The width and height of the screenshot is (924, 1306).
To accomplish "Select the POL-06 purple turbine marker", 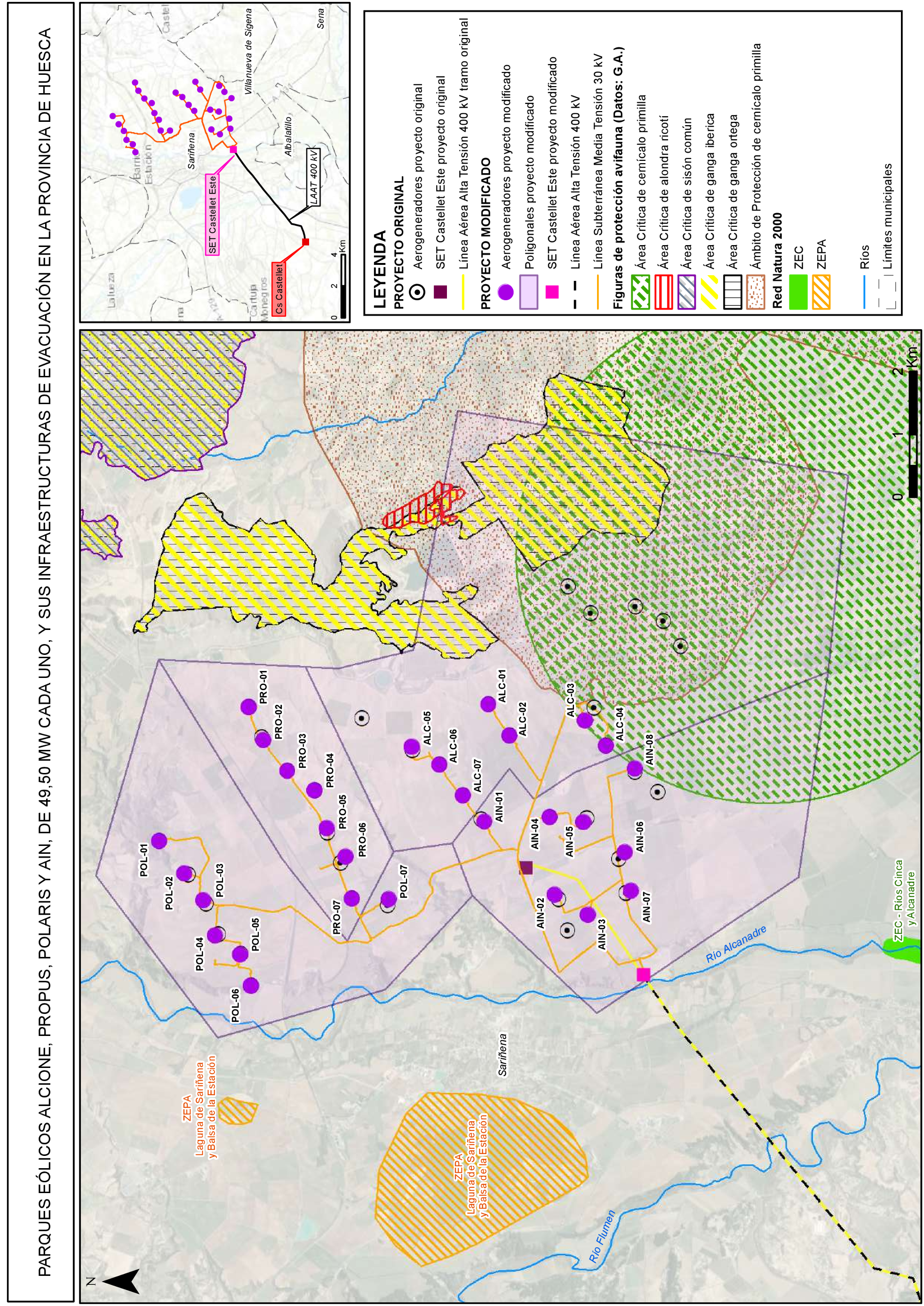I will [251, 985].
